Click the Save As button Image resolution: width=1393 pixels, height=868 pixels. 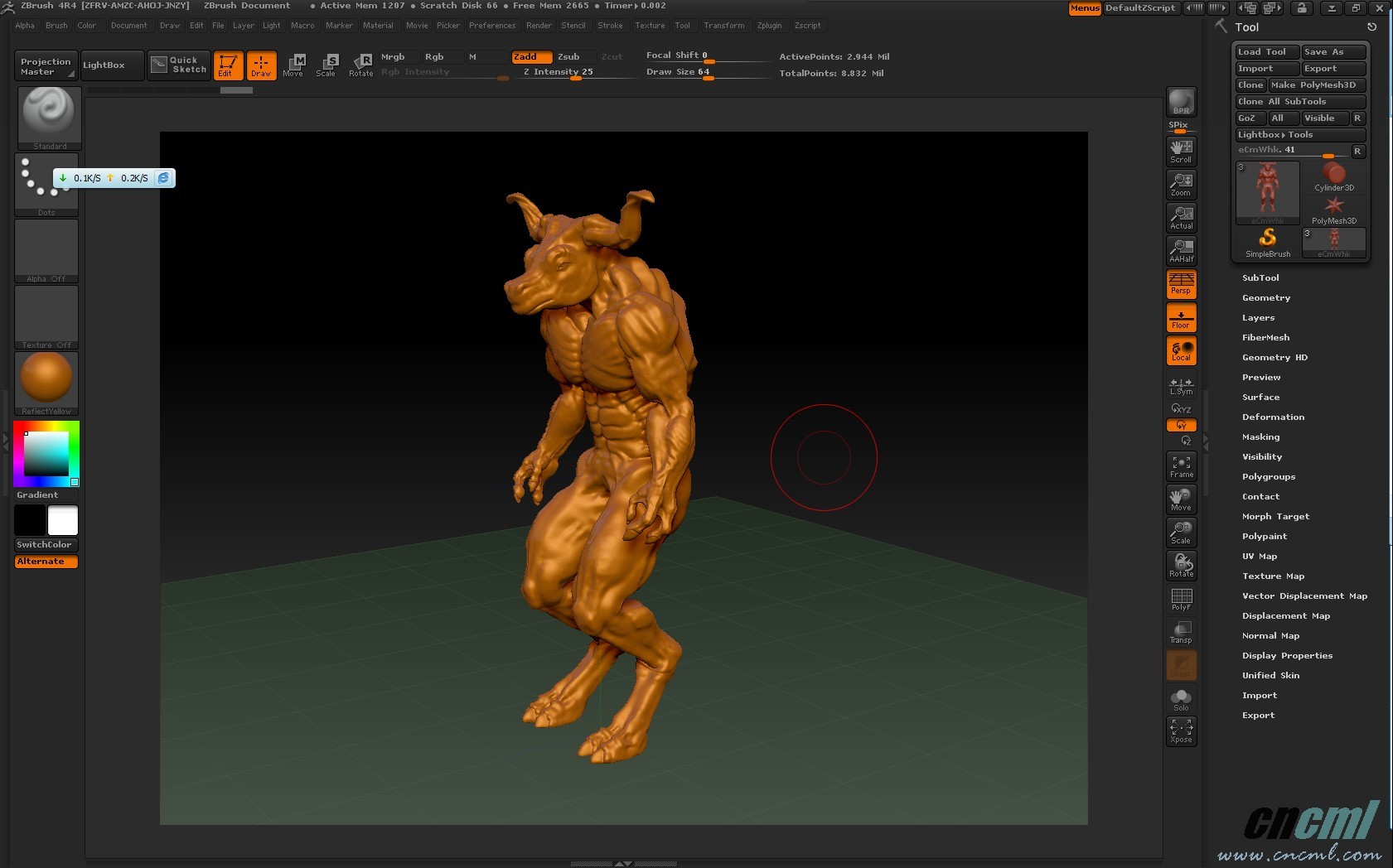point(1333,52)
